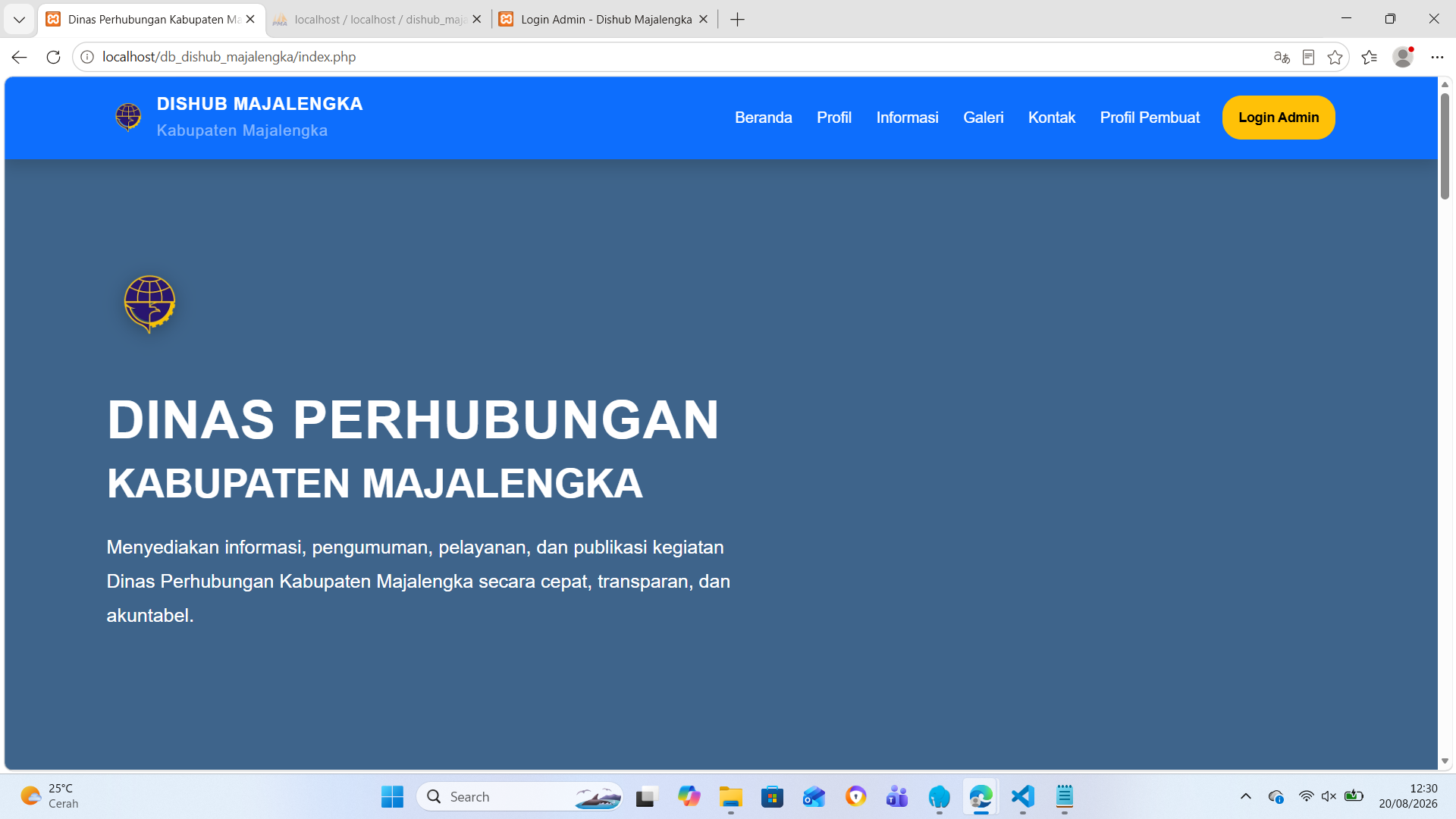Switch to the Dinas Perhubungan Kabupaten tab
Screen dimensions: 1456x819
(152, 20)
